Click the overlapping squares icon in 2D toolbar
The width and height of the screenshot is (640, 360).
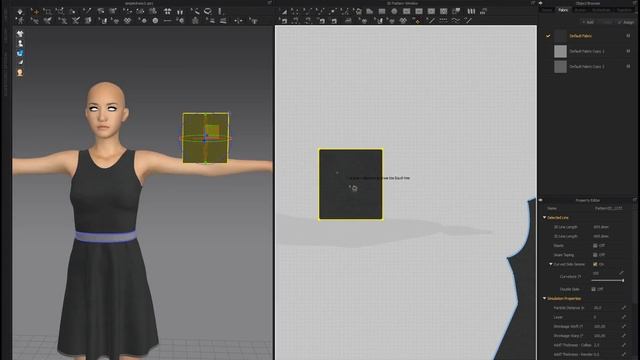pyautogui.click(x=456, y=11)
